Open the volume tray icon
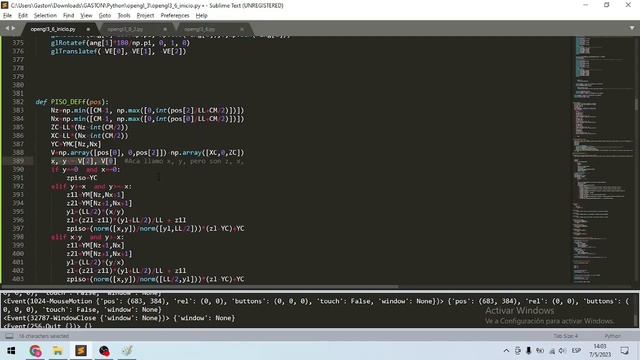The width and height of the screenshot is (640, 360). click(562, 351)
